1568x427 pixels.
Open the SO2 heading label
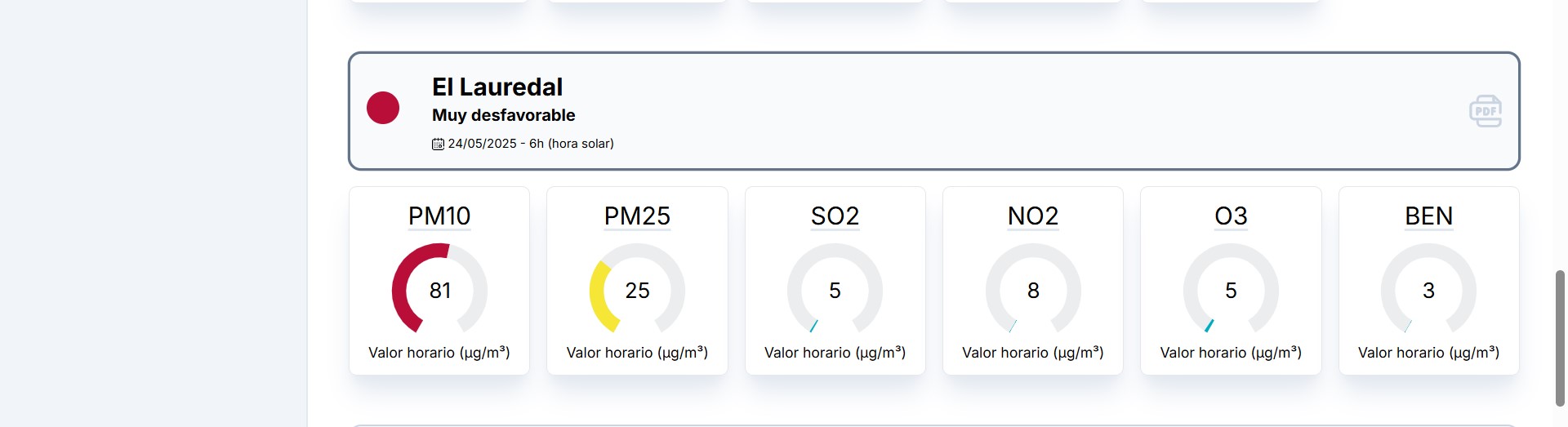tap(835, 216)
